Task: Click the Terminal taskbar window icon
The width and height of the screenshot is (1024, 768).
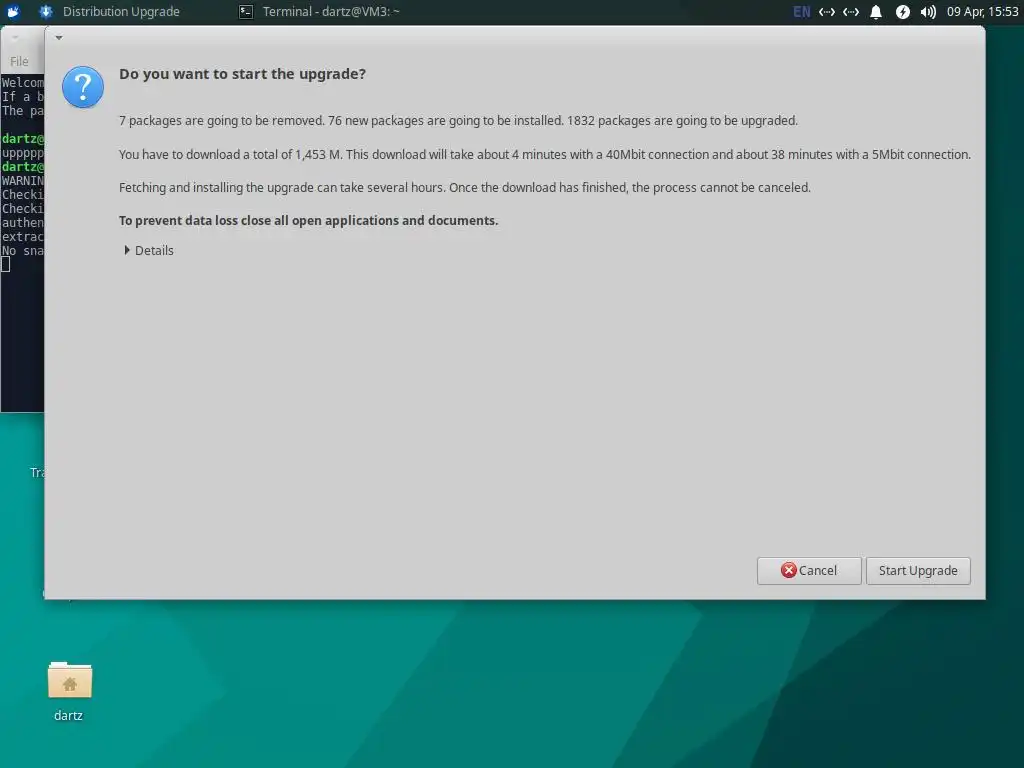Action: click(x=246, y=11)
